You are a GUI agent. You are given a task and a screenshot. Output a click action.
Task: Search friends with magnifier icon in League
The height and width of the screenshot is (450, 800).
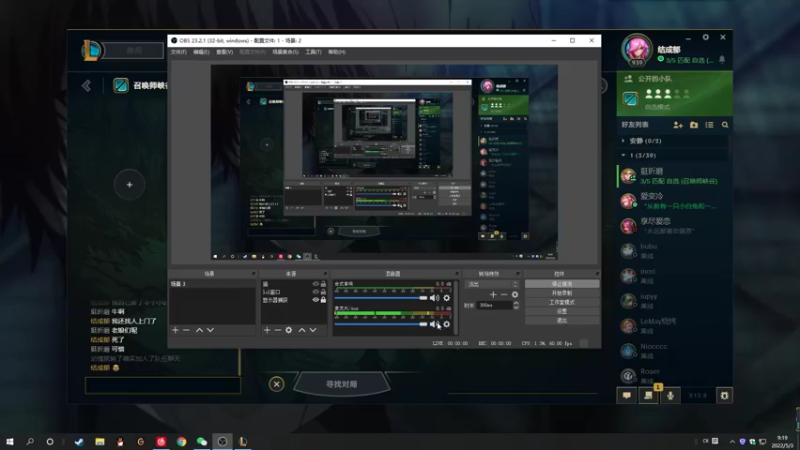tap(725, 125)
